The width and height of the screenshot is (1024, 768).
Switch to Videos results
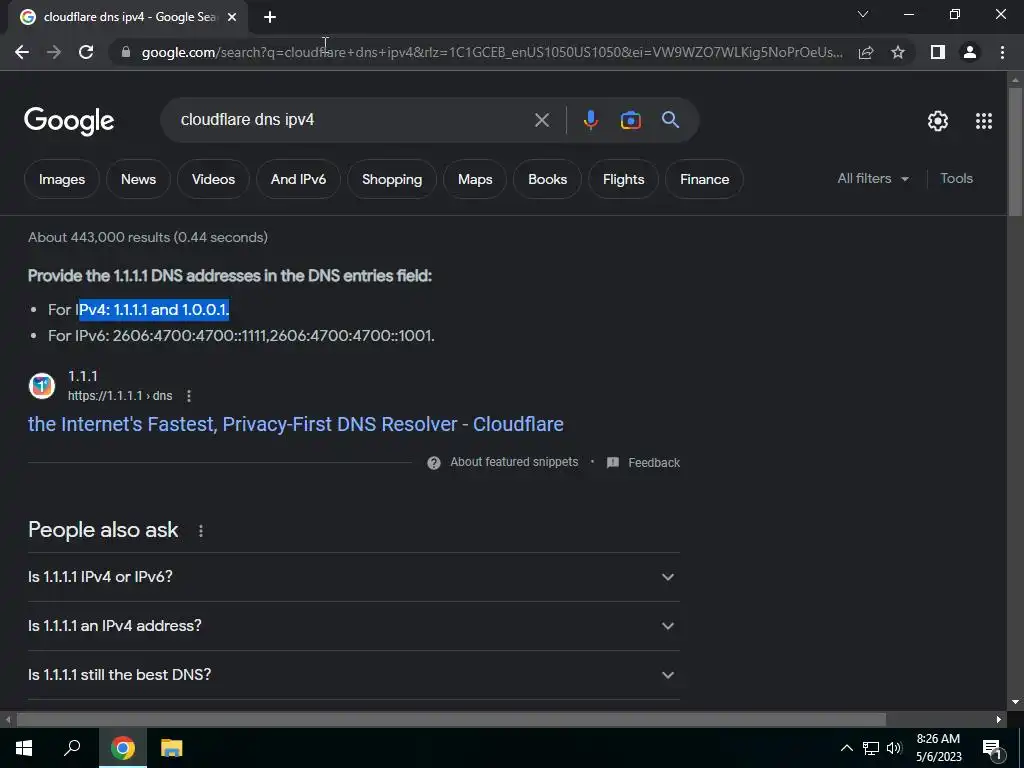[x=214, y=179]
